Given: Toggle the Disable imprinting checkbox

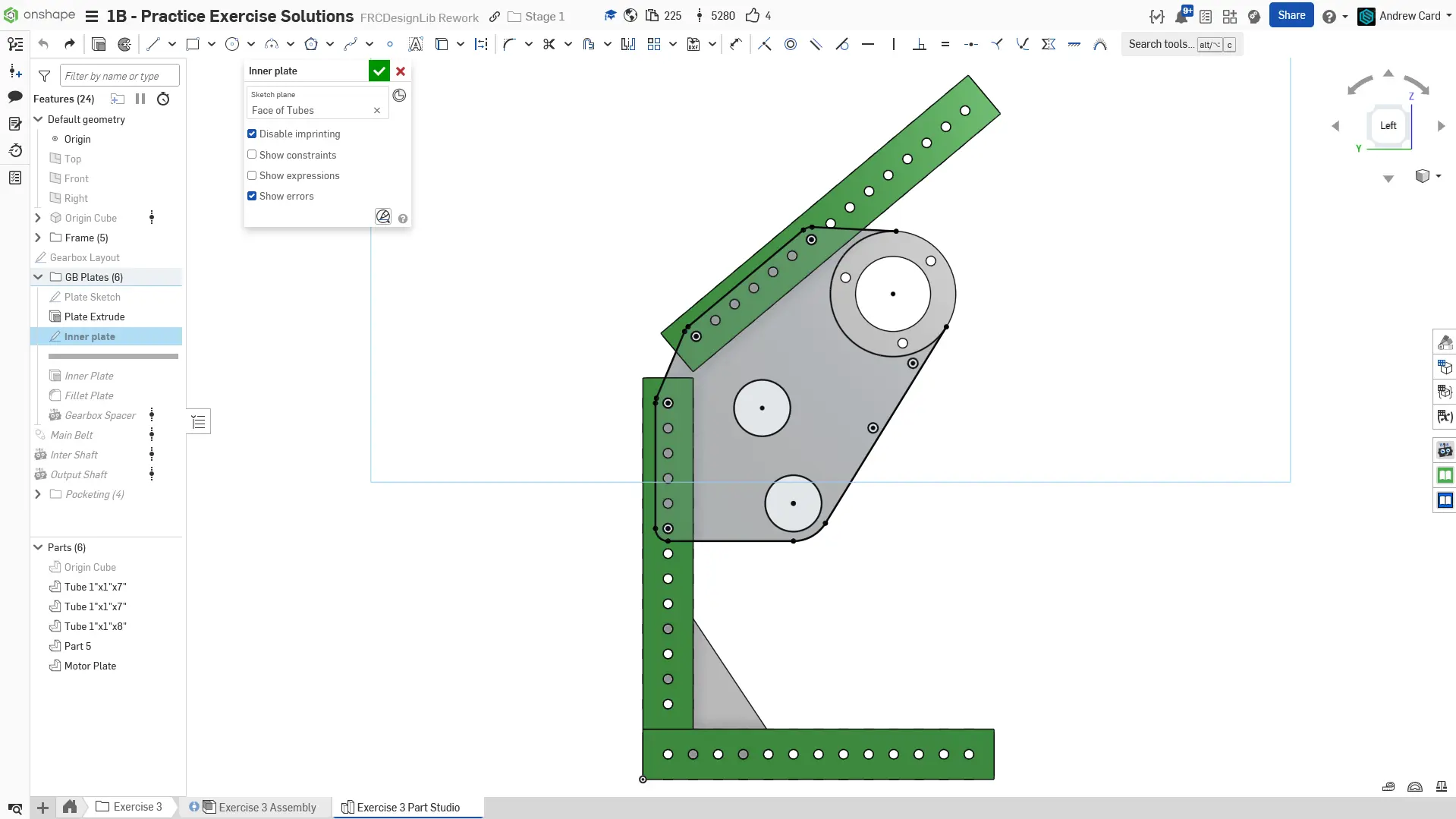Looking at the screenshot, I should (x=252, y=134).
